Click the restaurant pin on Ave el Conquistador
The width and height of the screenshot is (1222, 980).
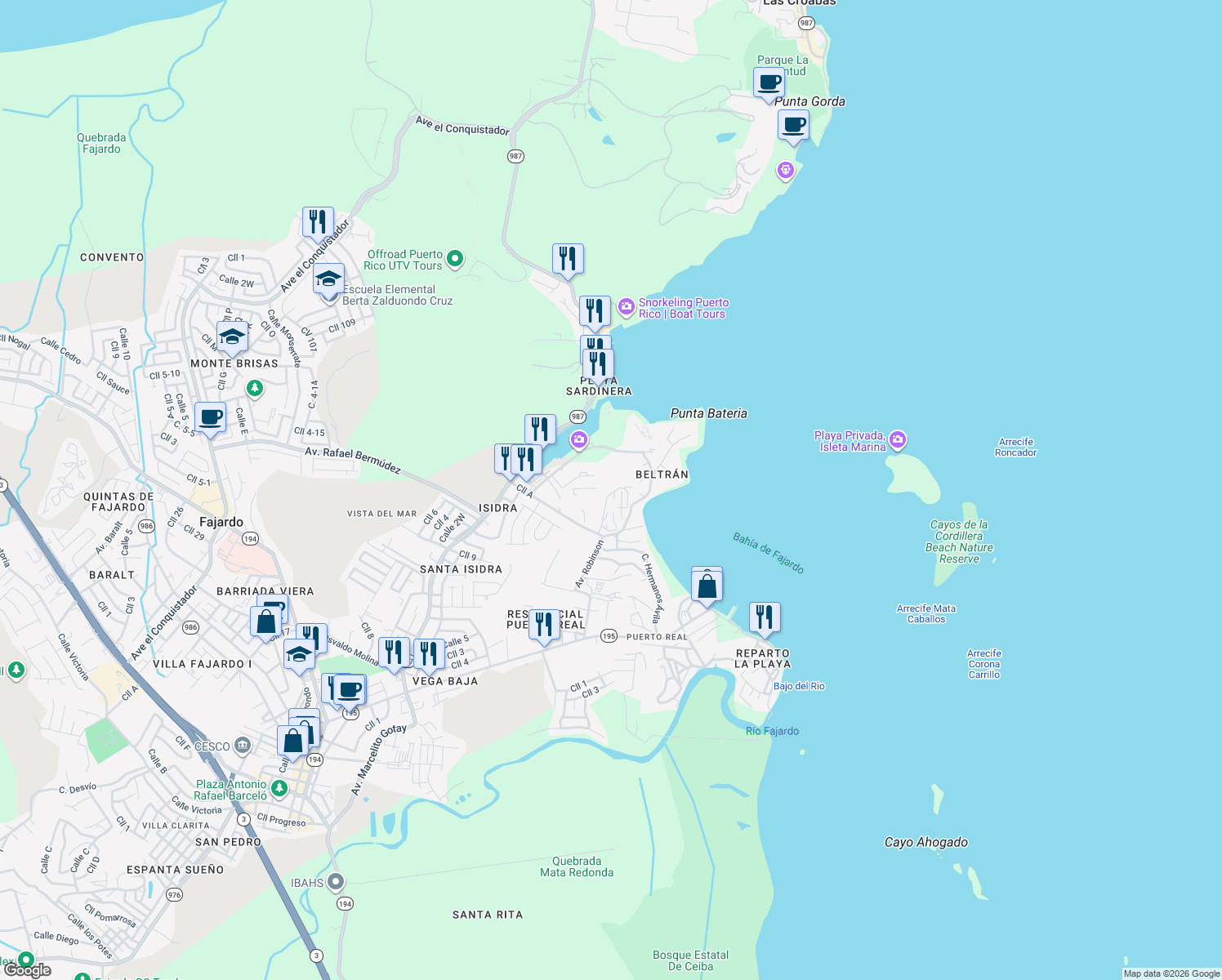(x=318, y=220)
